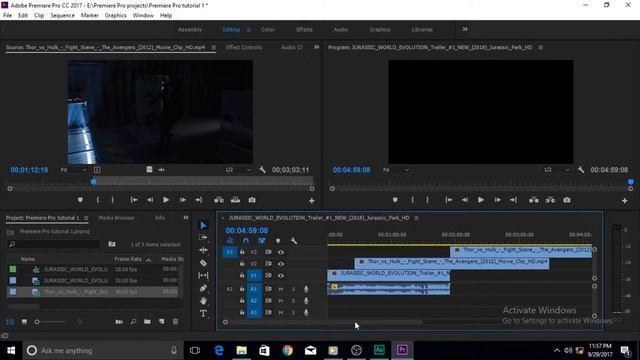Enable voice-over record on A3
Viewport: 640px width, 360px height.
[306, 313]
